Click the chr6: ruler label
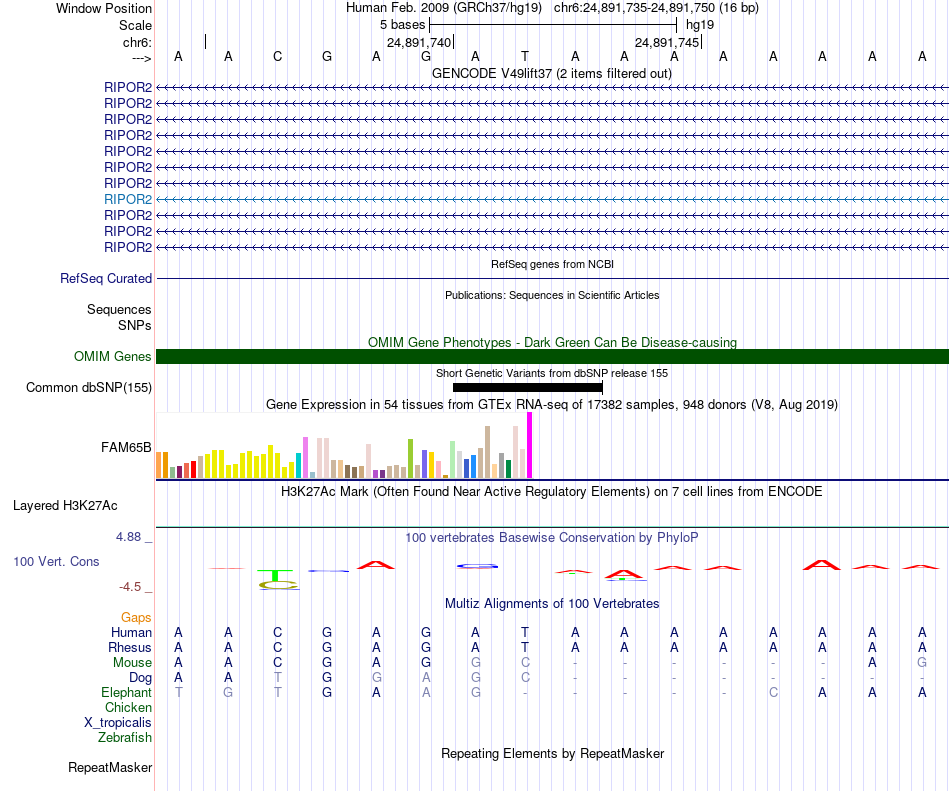The image size is (950, 791). [137, 42]
